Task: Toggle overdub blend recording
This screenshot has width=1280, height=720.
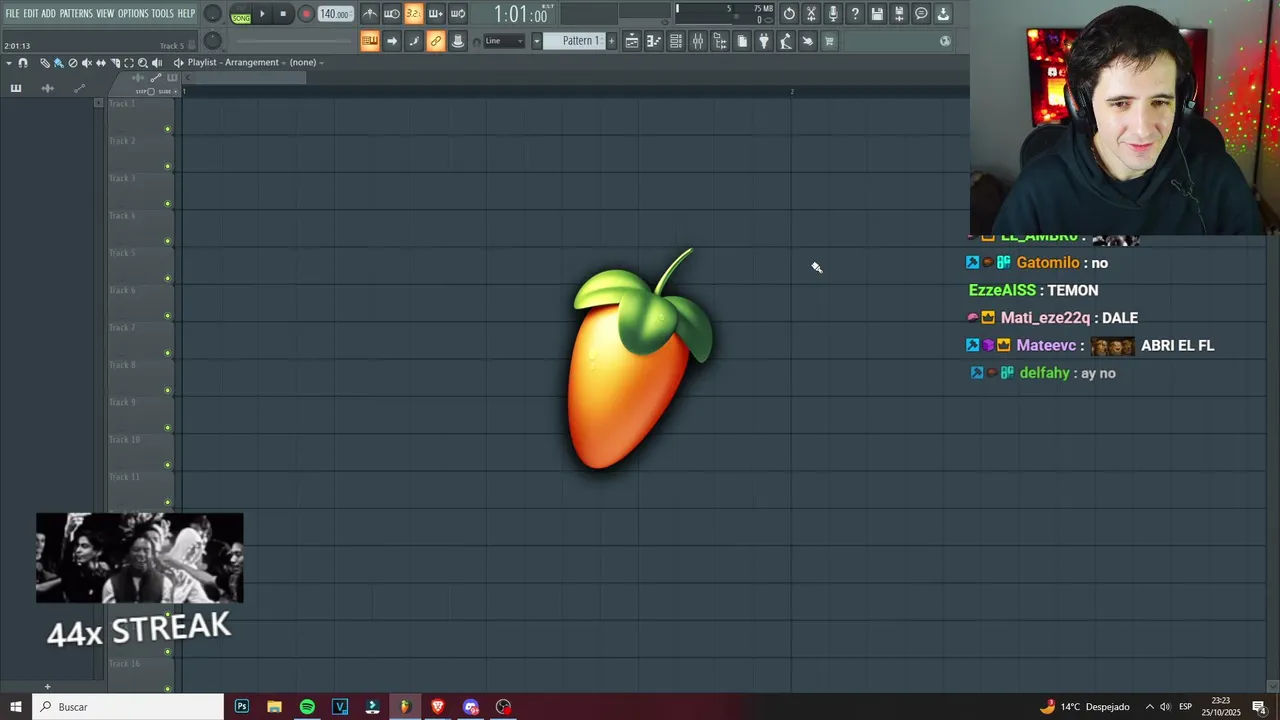Action: click(435, 14)
